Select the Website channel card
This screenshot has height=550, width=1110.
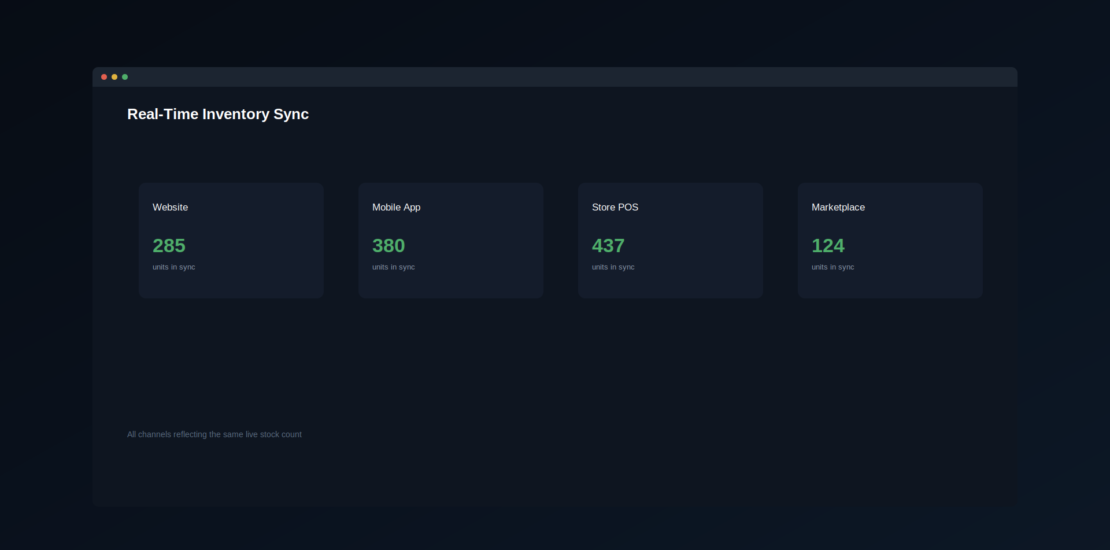point(231,241)
